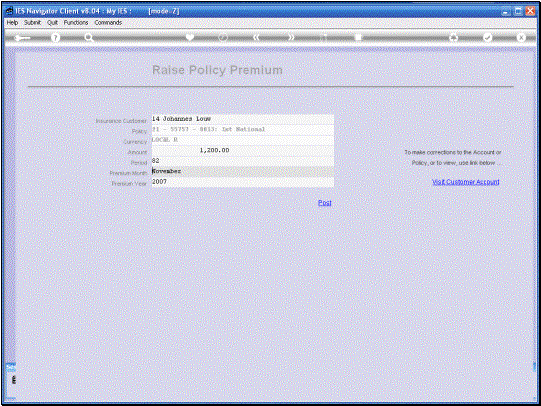Click the circled X toolbar icon
Viewport: 541px width, 406px height.
click(x=521, y=37)
